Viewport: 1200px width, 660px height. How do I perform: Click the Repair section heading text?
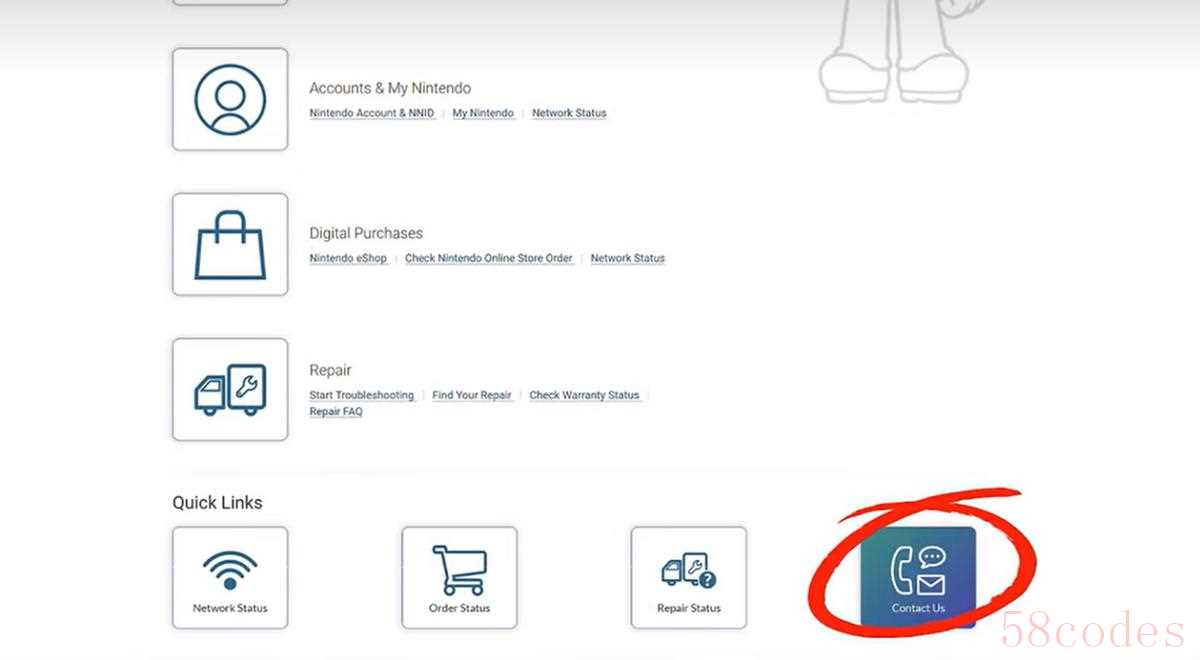(330, 371)
